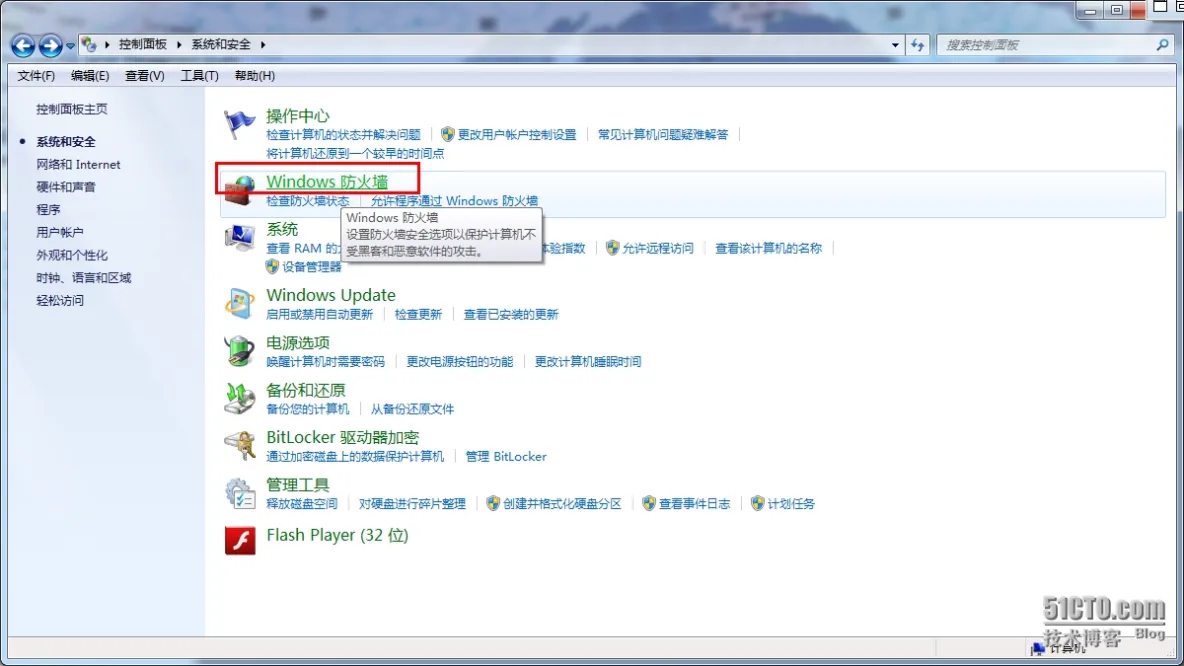
Task: Open the 文件(F) menu
Action: [36, 76]
